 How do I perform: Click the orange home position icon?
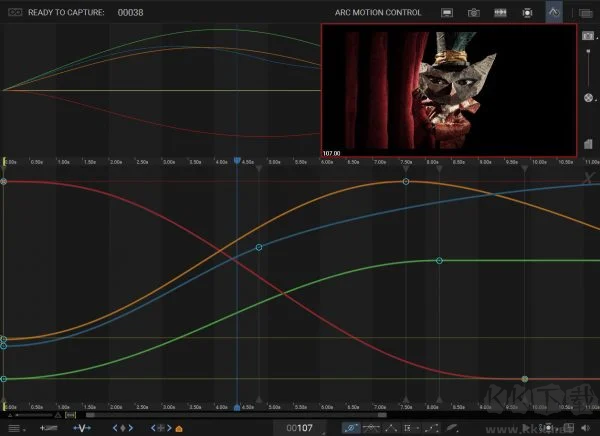179,428
